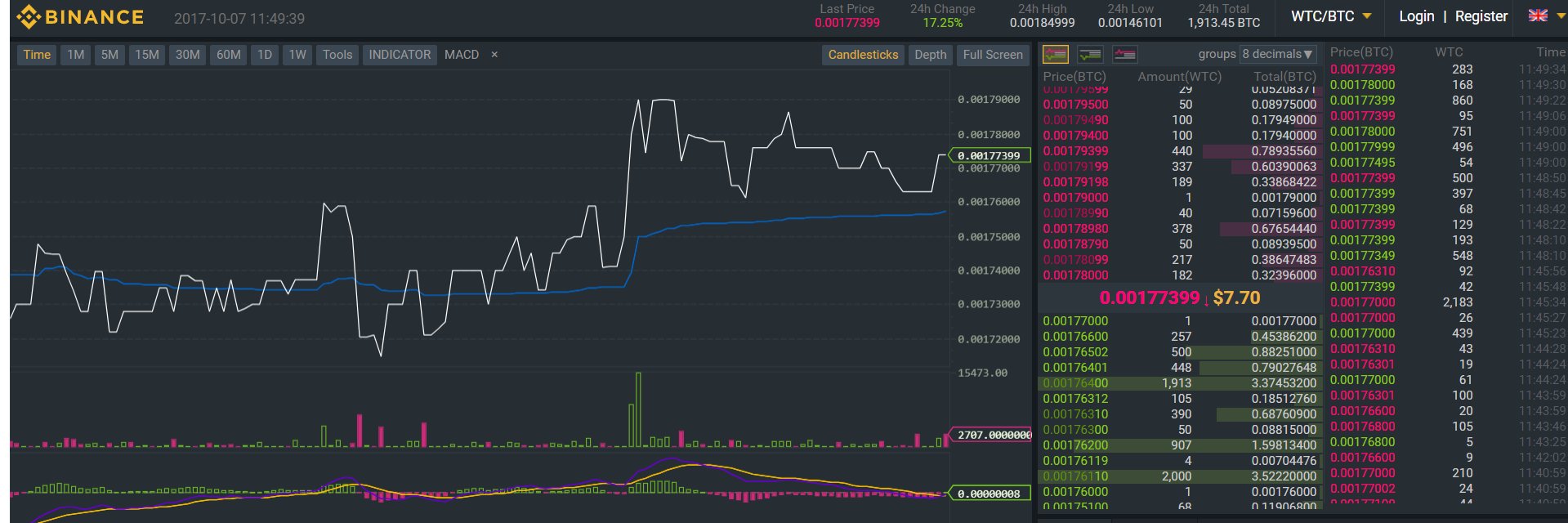
Task: Switch to Candlesticks chart view
Action: tap(863, 55)
